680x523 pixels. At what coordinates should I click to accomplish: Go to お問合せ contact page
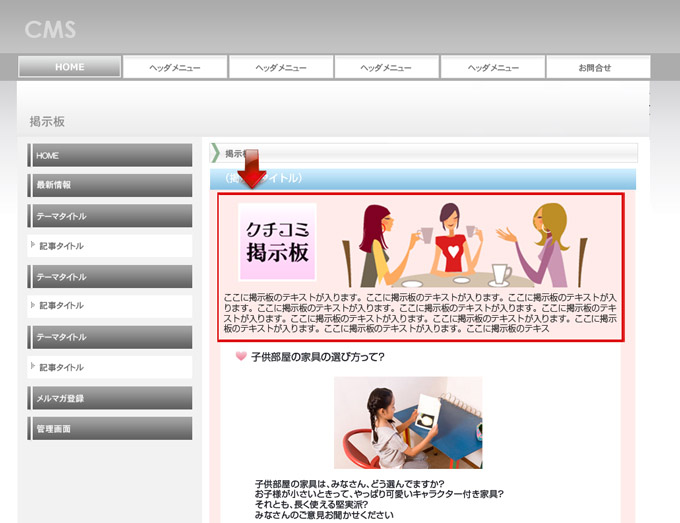598,67
